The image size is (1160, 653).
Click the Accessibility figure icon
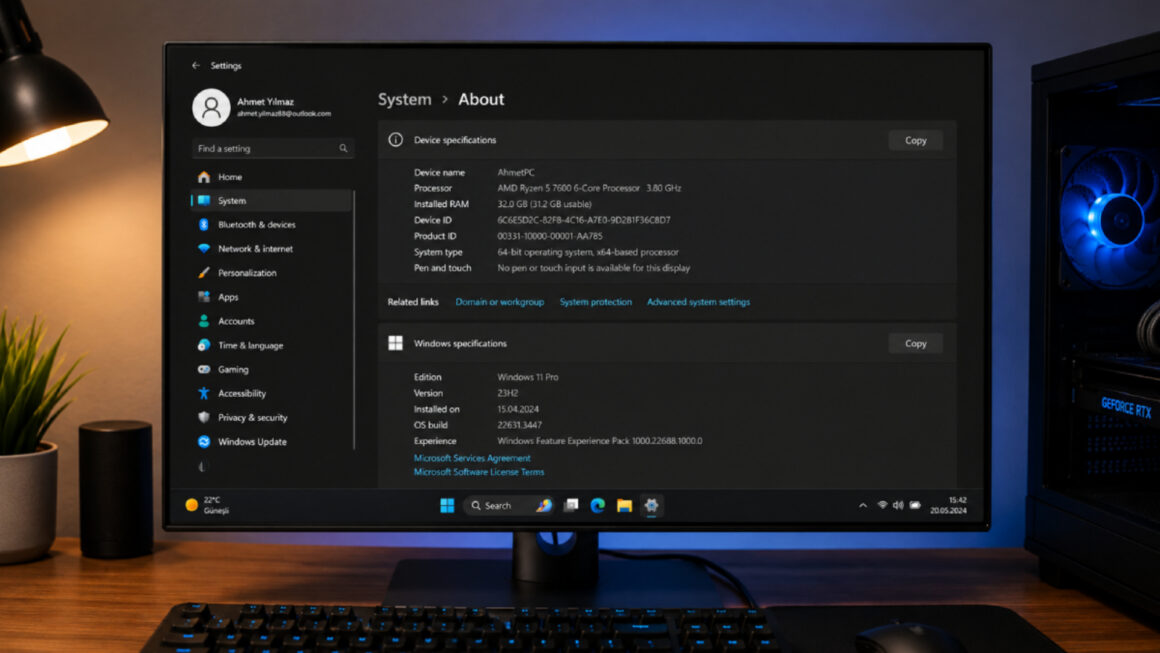click(x=204, y=393)
